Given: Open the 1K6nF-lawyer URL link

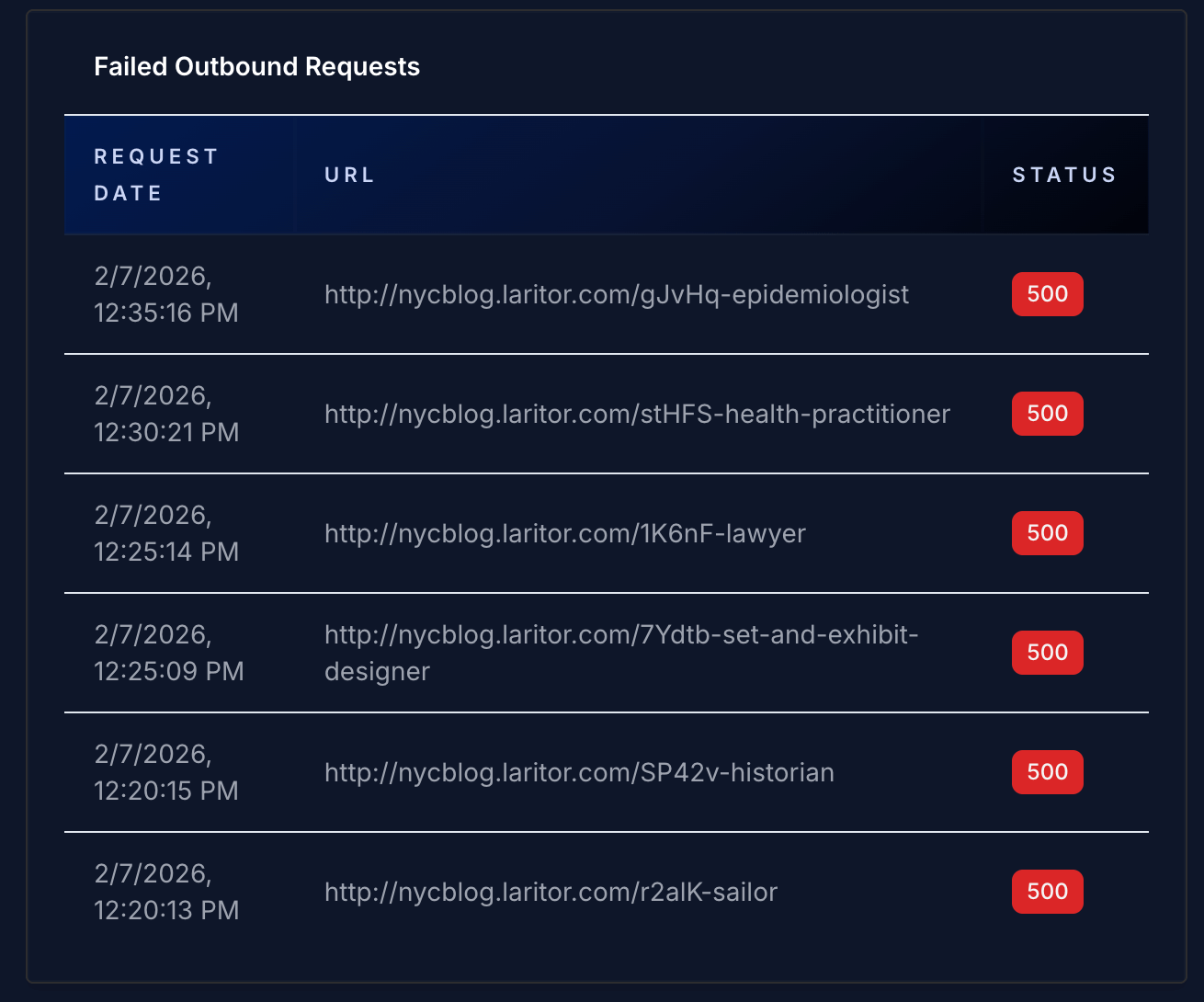Looking at the screenshot, I should tap(564, 533).
